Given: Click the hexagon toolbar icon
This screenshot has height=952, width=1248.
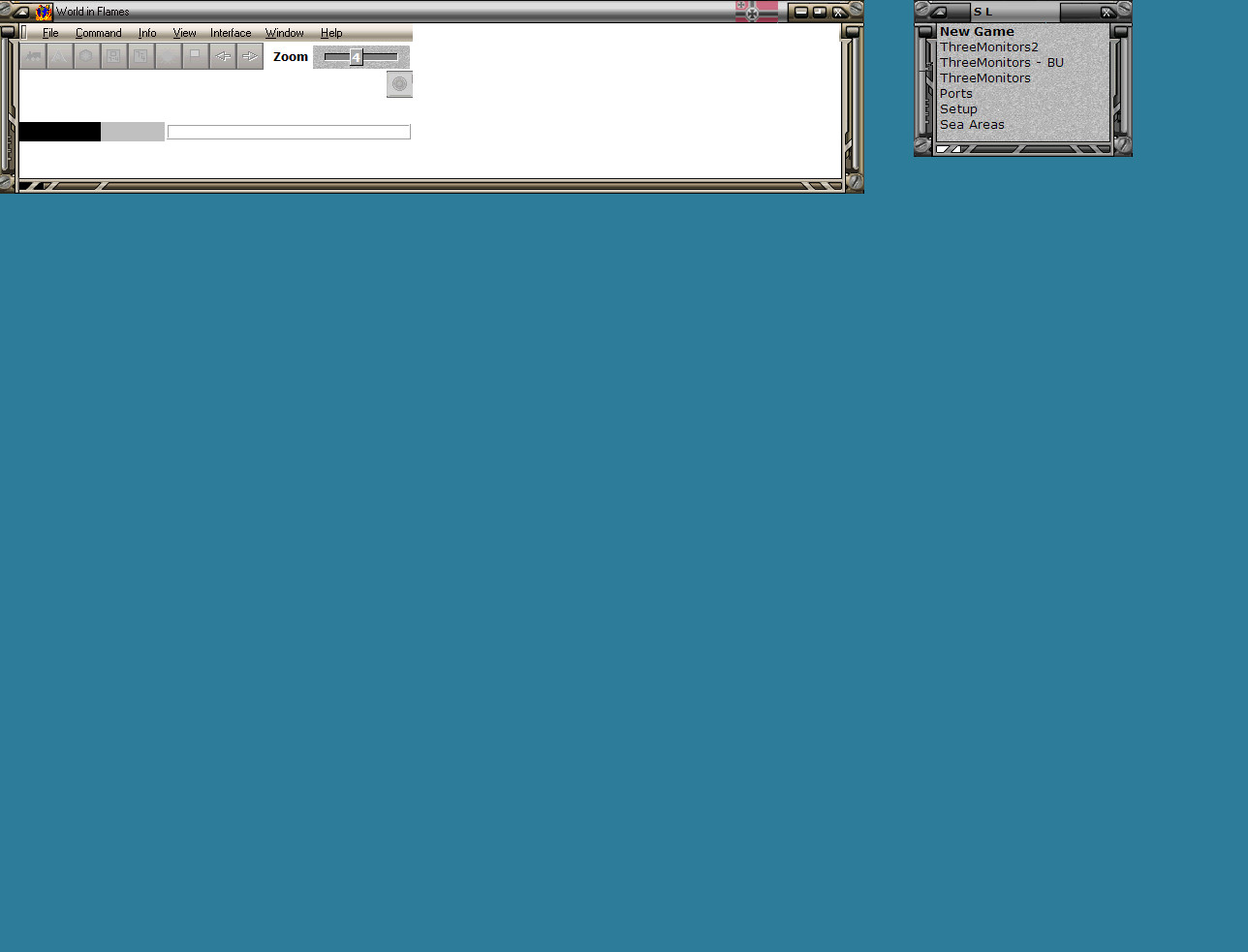Looking at the screenshot, I should pyautogui.click(x=86, y=56).
